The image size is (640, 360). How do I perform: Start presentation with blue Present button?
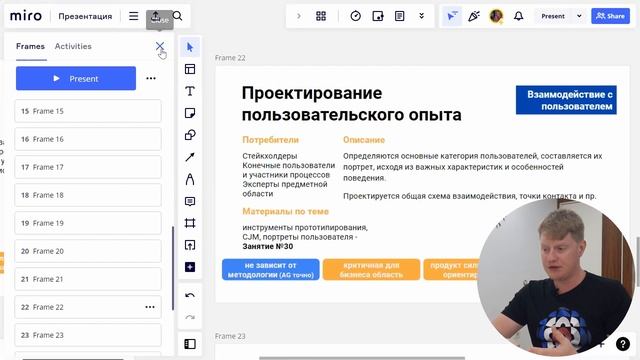pyautogui.click(x=76, y=78)
